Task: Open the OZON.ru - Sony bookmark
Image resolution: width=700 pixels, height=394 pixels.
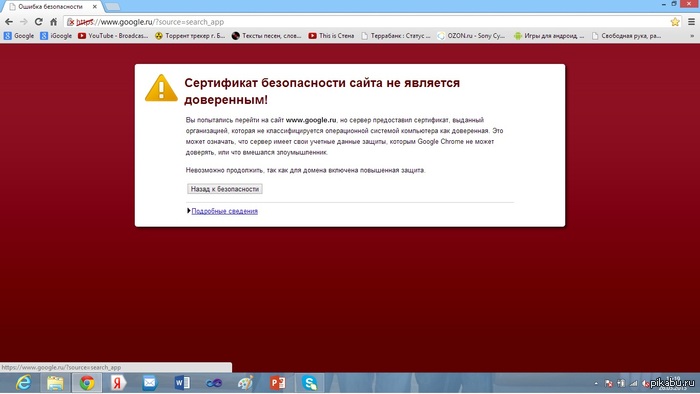Action: [x=471, y=36]
